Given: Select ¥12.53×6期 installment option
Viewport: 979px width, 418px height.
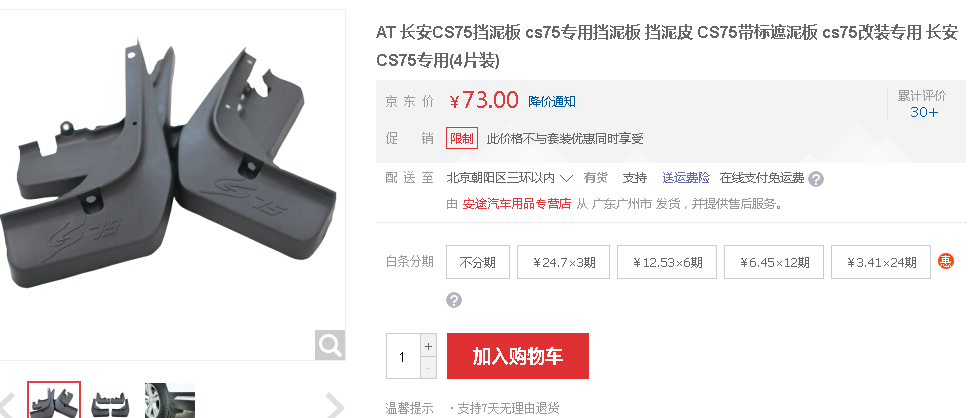Looking at the screenshot, I should (x=667, y=262).
